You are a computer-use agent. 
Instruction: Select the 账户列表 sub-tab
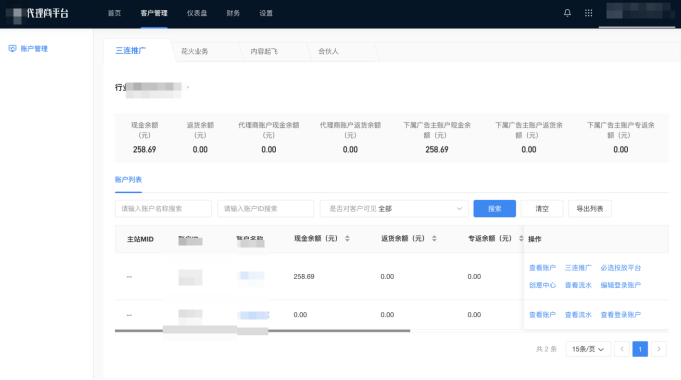(x=128, y=179)
